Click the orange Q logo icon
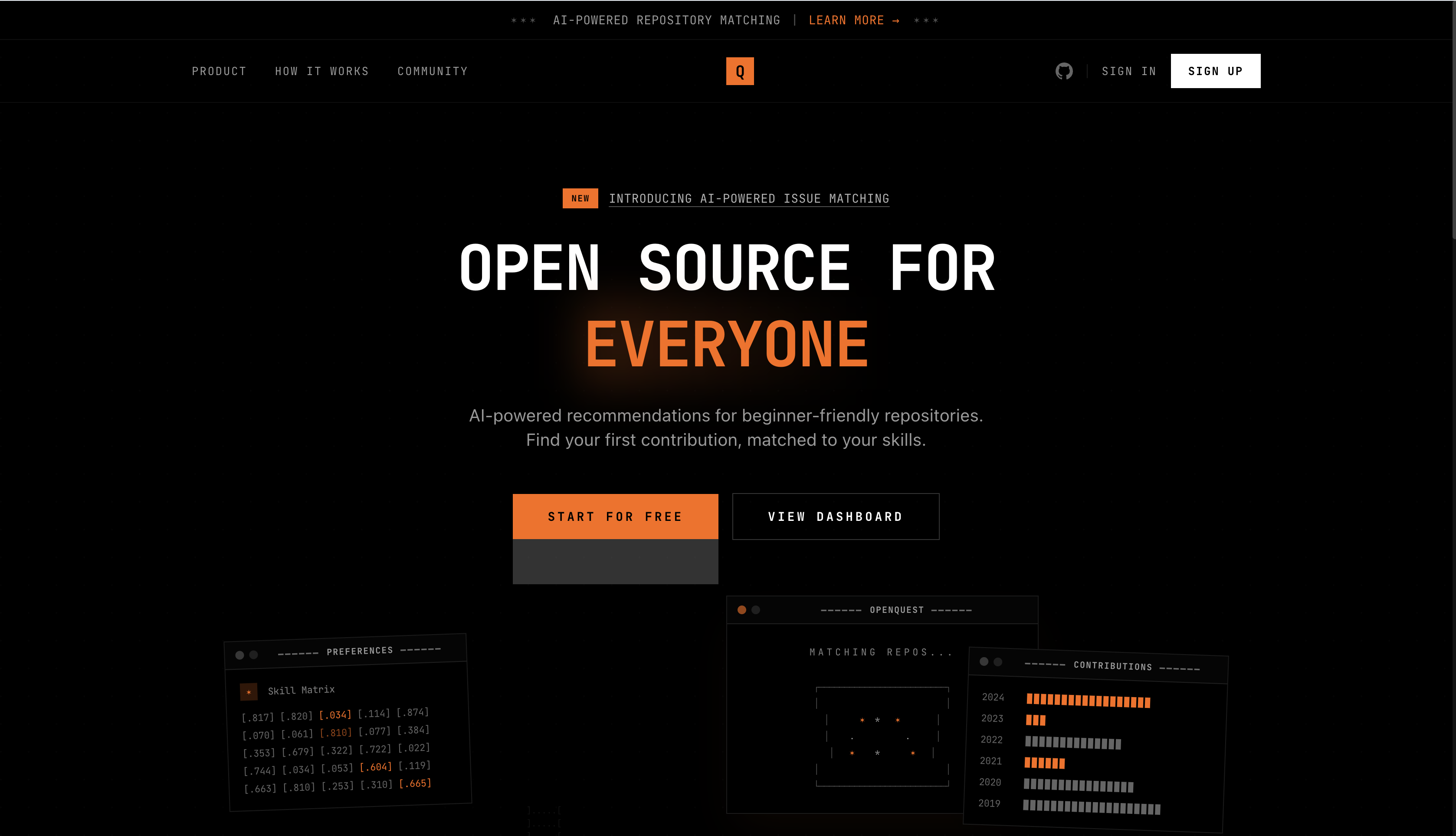 pyautogui.click(x=740, y=71)
